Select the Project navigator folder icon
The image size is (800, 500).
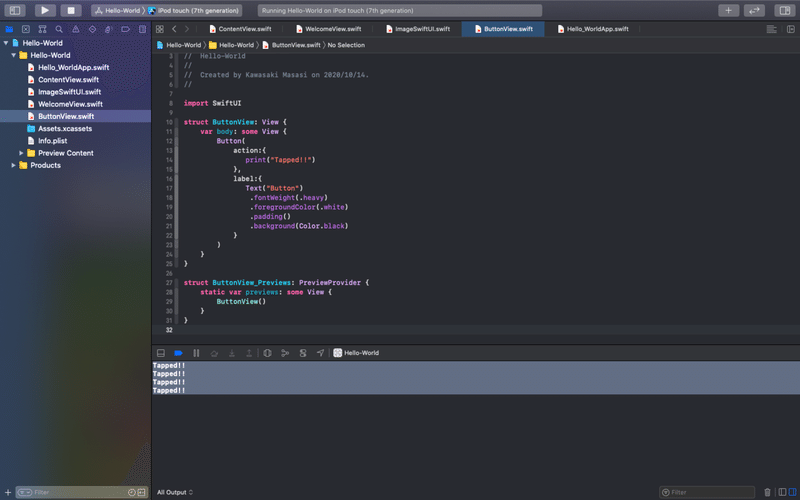tap(9, 29)
